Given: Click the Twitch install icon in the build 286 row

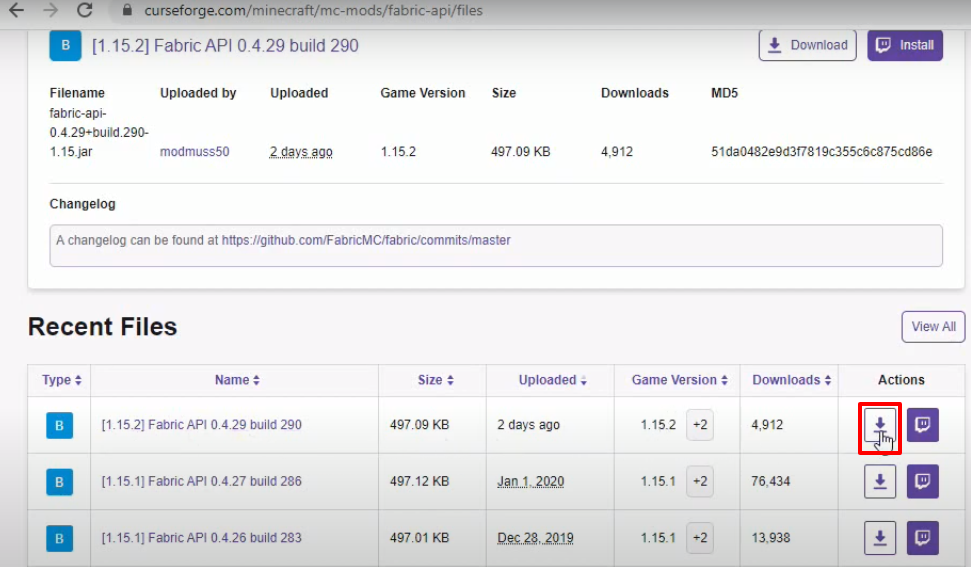Looking at the screenshot, I should [x=923, y=481].
